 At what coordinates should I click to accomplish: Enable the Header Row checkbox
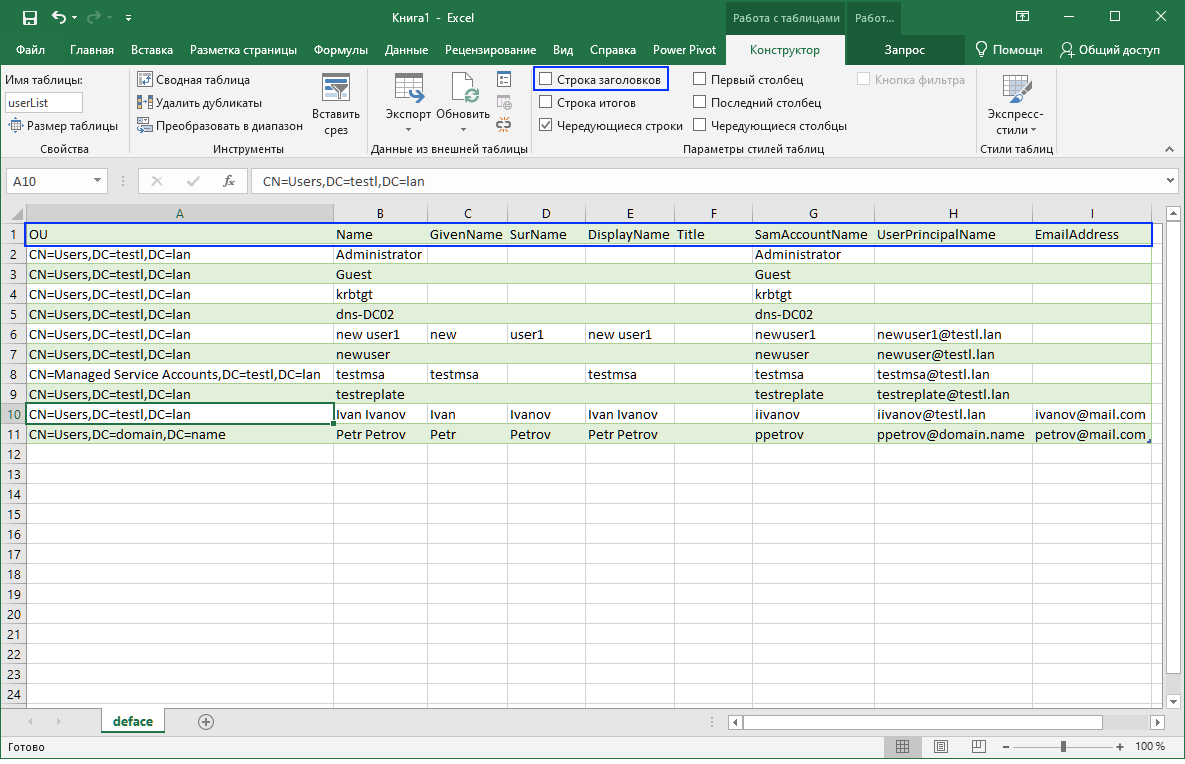coord(545,79)
